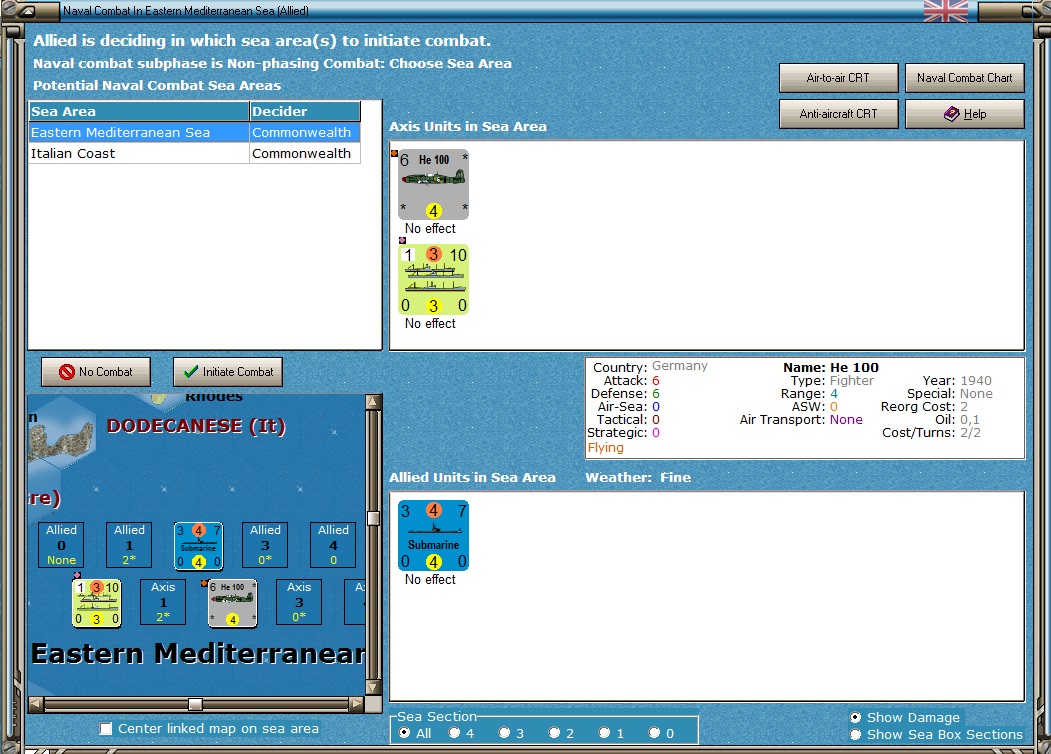This screenshot has width=1051, height=754.
Task: Select Sea Section 0 radio button
Action: 654,733
